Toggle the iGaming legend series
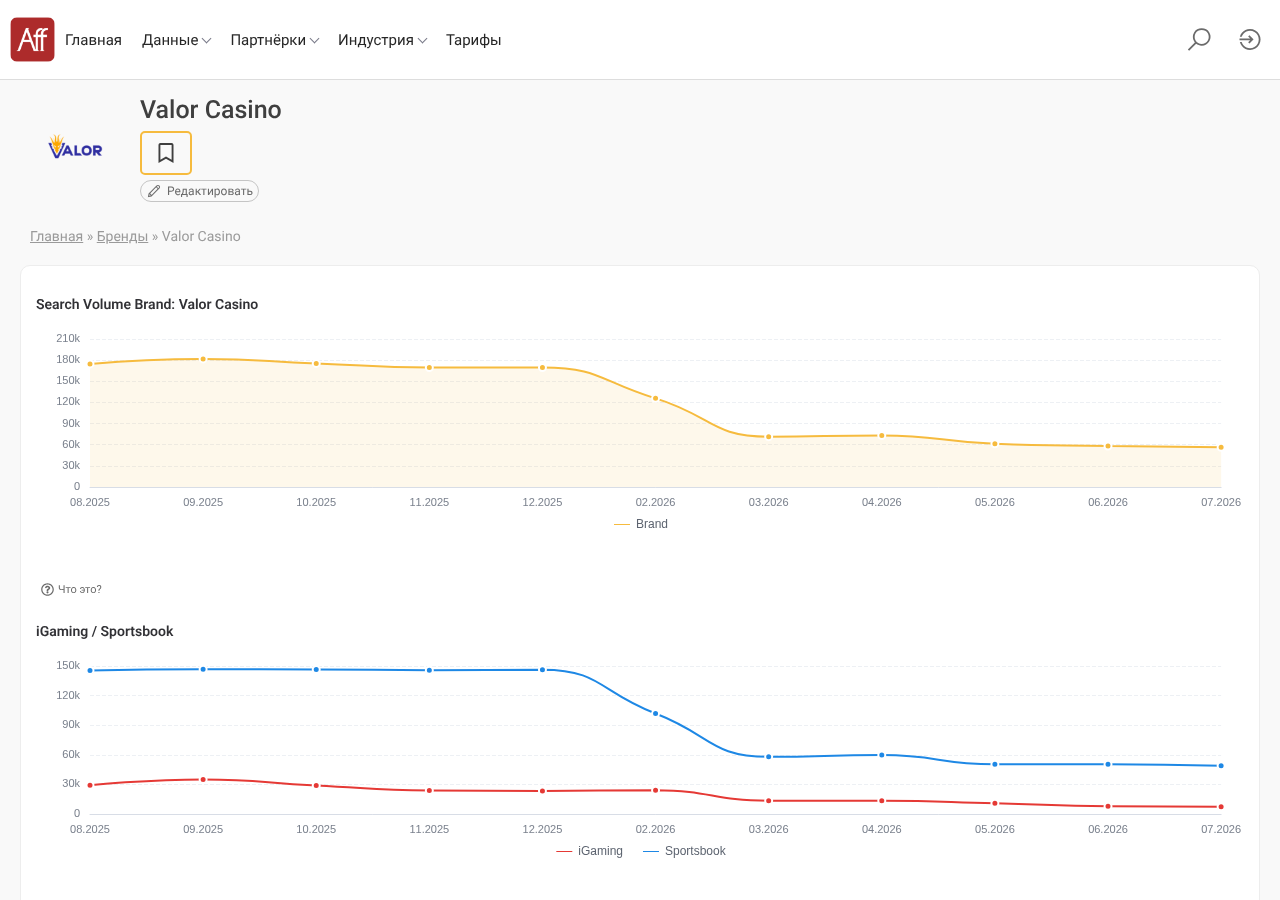The width and height of the screenshot is (1280, 900). 589,851
